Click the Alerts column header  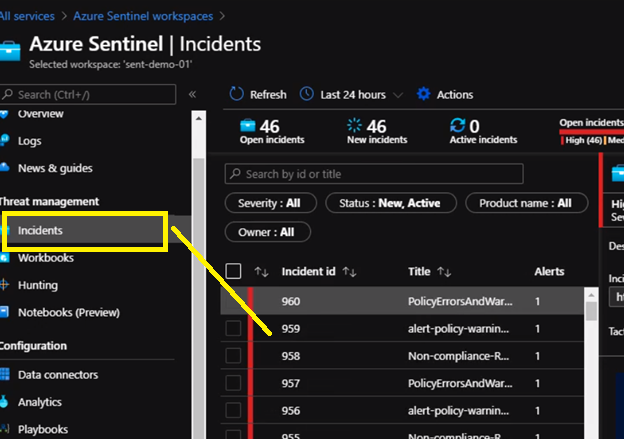pyautogui.click(x=549, y=272)
